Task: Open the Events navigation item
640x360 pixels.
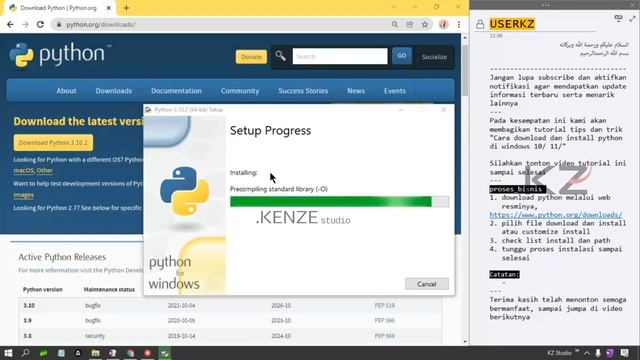Action: (395, 91)
